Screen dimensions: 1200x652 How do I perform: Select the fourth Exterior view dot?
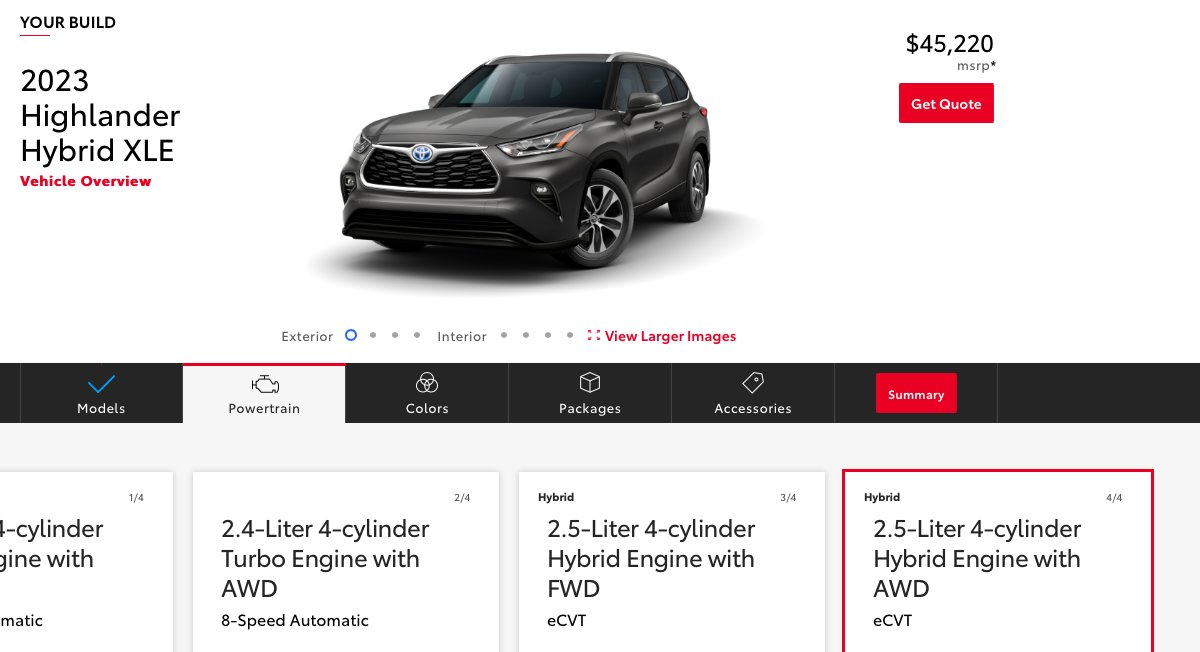417,335
